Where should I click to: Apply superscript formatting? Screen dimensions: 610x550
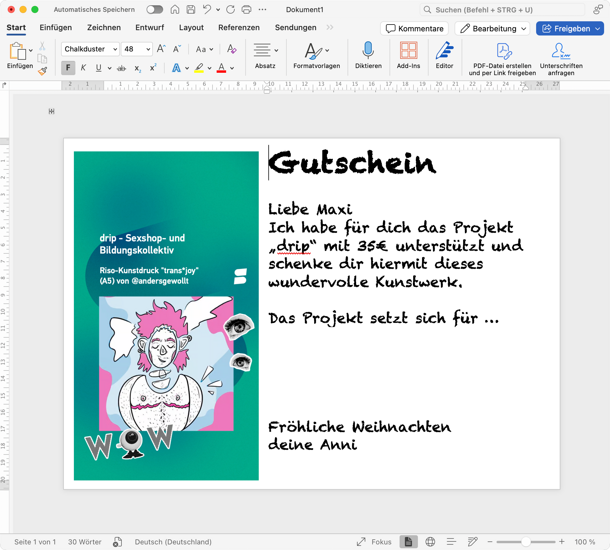pos(153,68)
